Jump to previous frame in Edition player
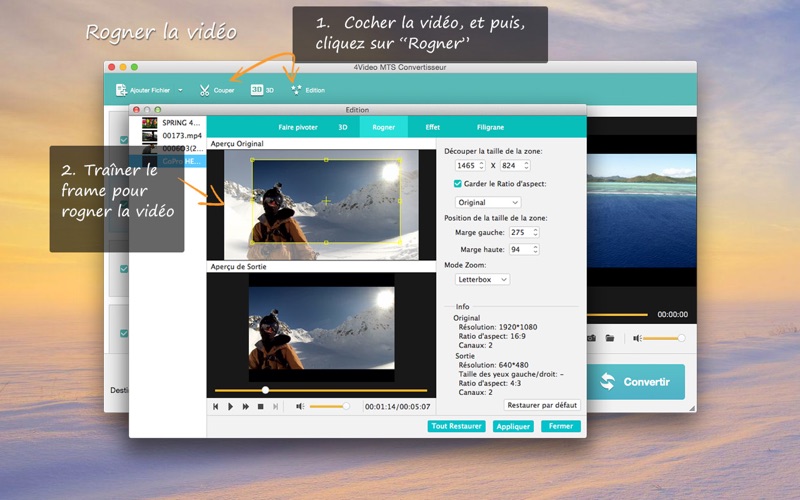 pyautogui.click(x=215, y=407)
